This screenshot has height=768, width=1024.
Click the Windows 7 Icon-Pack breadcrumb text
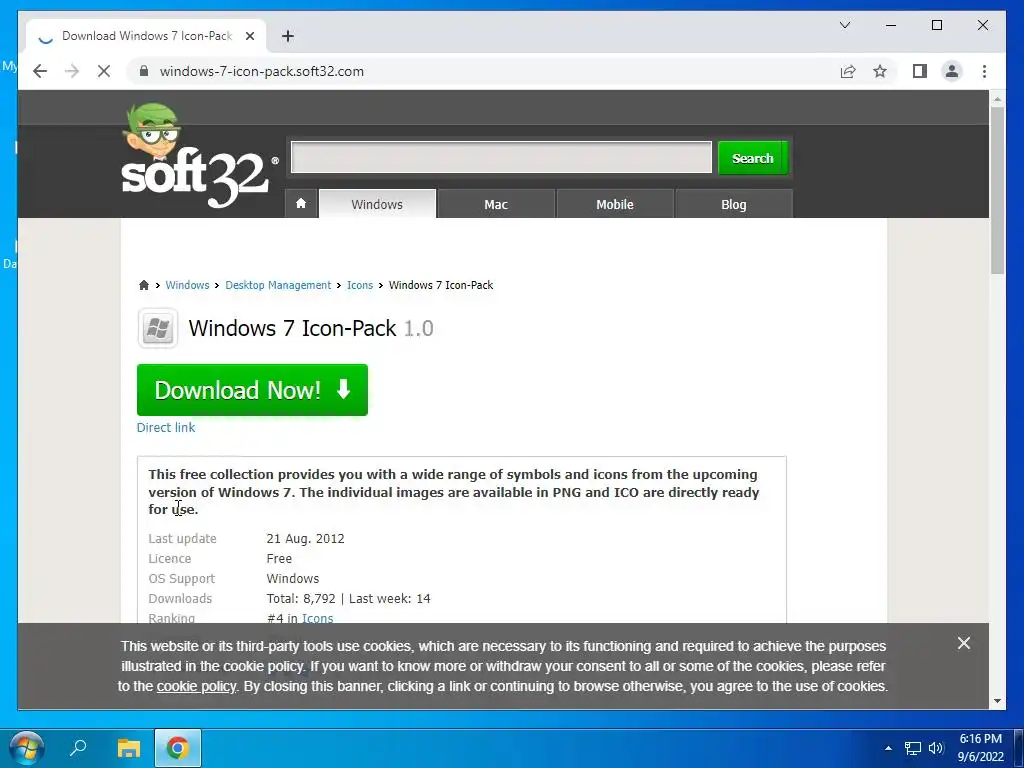[441, 285]
